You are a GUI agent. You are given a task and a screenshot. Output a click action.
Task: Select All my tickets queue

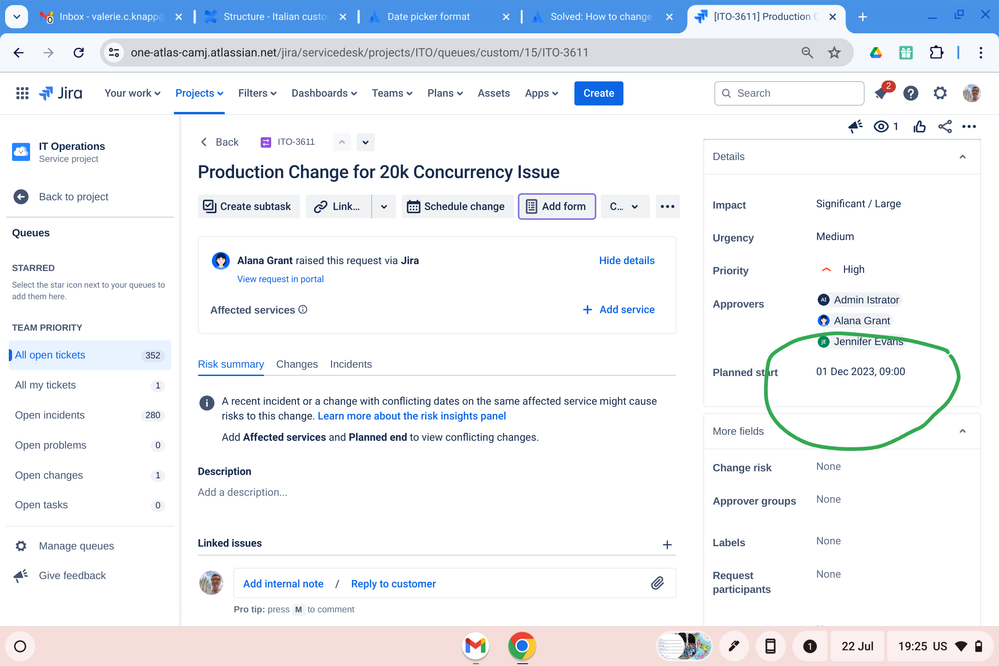click(89, 385)
